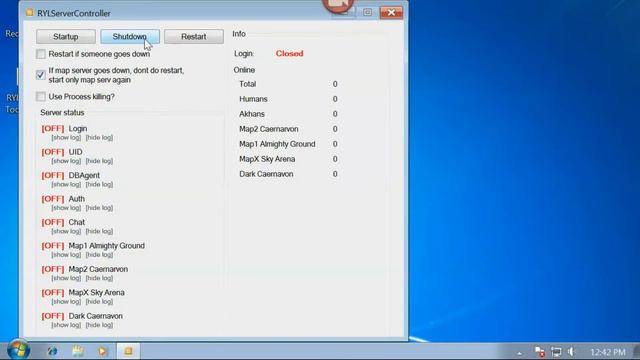Screen dimensions: 640x360
Task: Click the Restart button
Action: 193,37
